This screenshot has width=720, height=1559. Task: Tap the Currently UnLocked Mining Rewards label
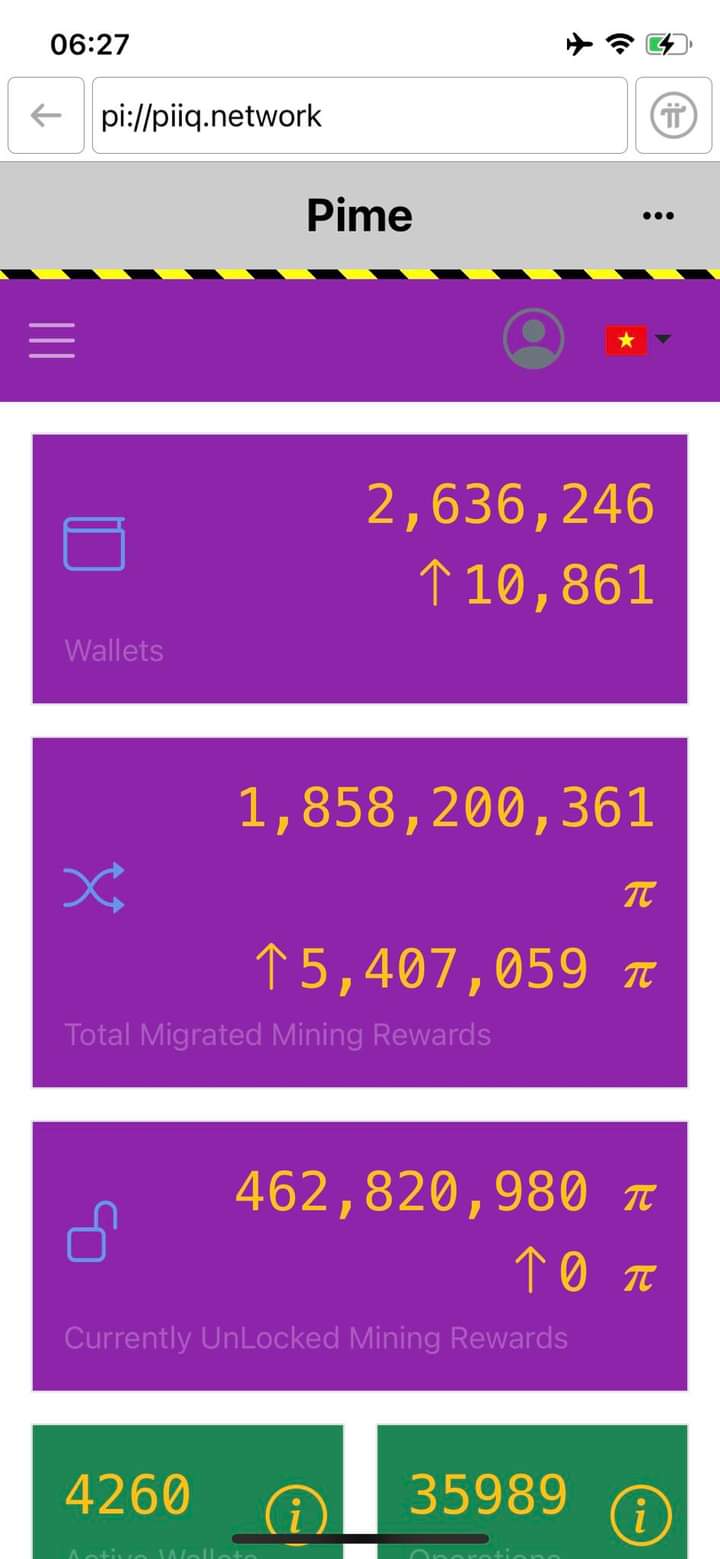[x=315, y=1338]
